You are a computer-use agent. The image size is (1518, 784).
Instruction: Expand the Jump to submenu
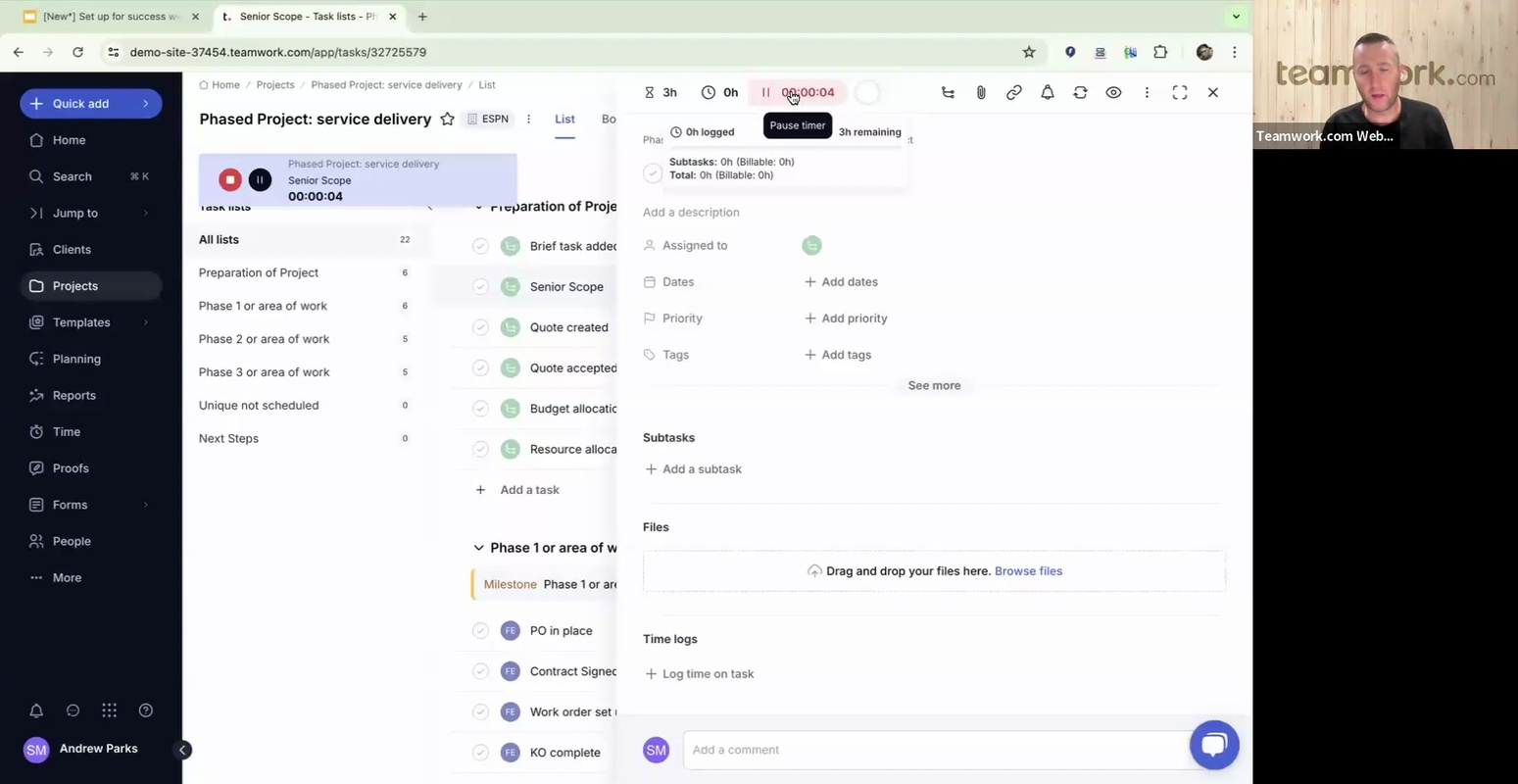tap(146, 213)
